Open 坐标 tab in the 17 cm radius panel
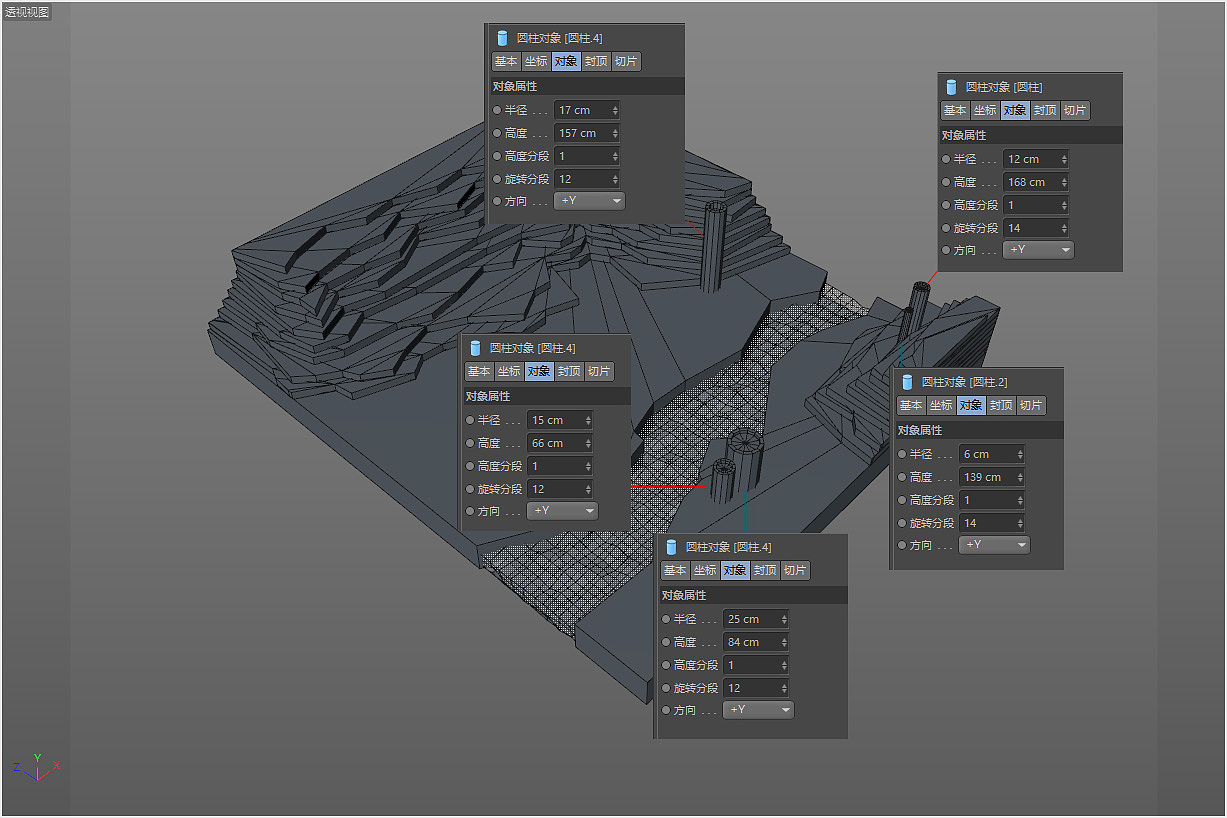Image resolution: width=1227 pixels, height=818 pixels. coord(536,61)
